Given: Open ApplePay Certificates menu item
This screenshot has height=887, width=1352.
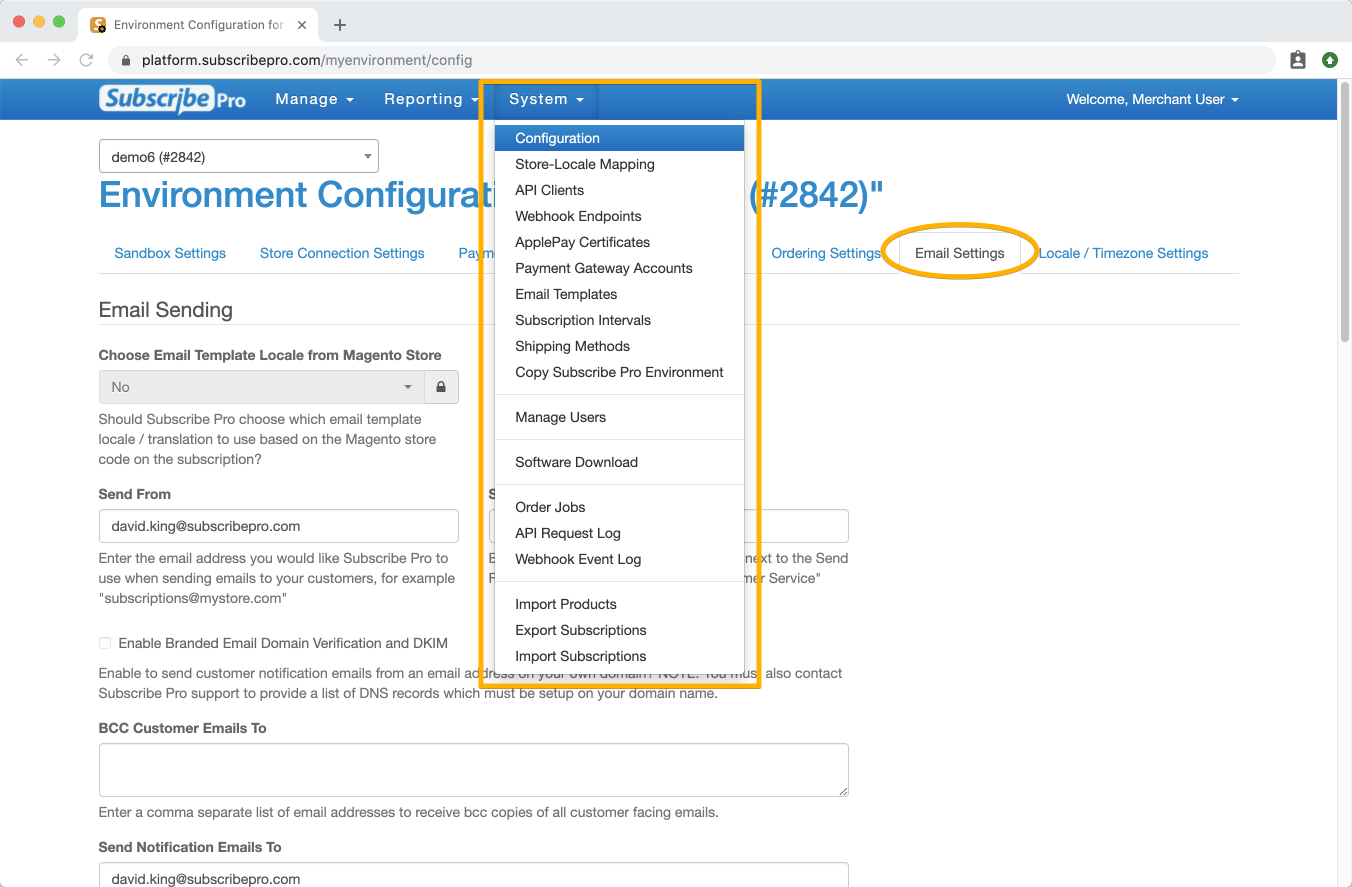Looking at the screenshot, I should [619, 242].
